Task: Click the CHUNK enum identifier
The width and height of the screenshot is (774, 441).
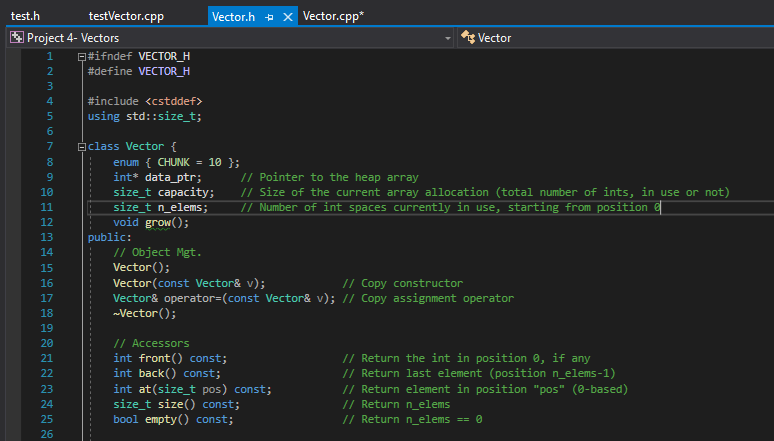Action: coord(173,162)
